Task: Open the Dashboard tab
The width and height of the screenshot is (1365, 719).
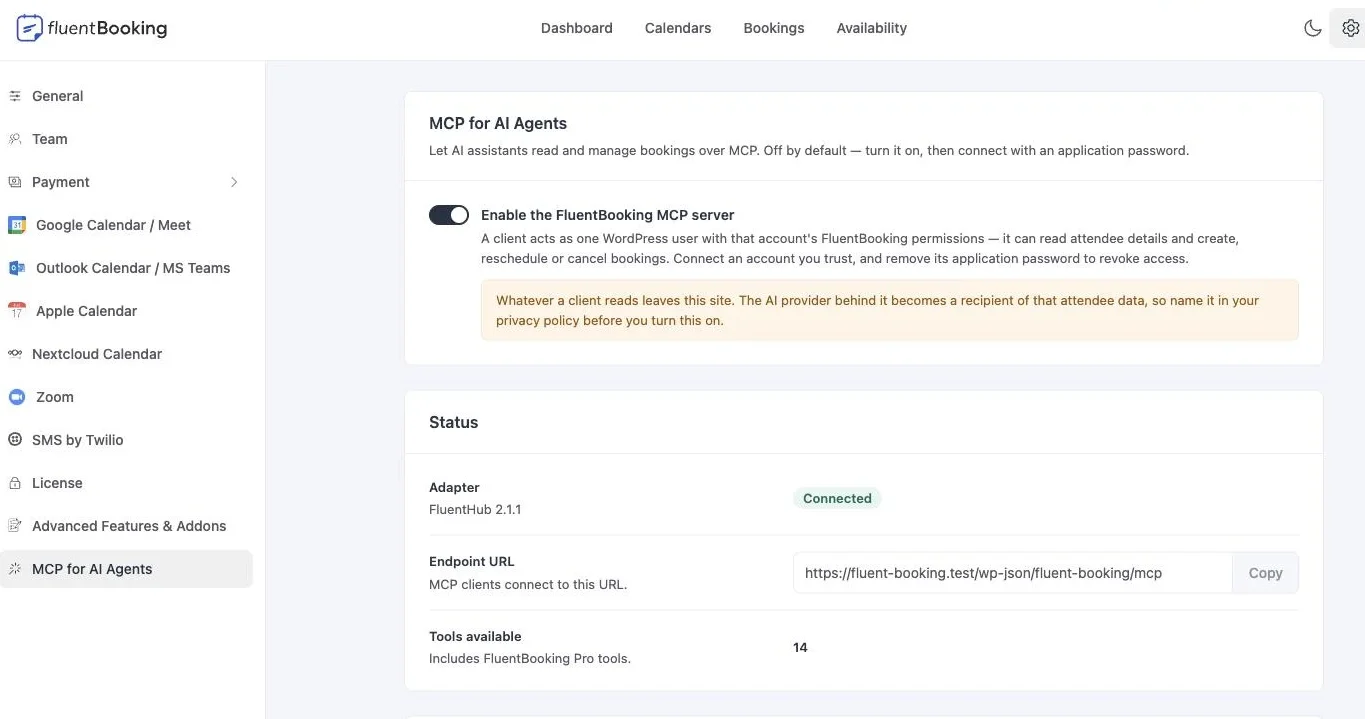Action: [577, 28]
